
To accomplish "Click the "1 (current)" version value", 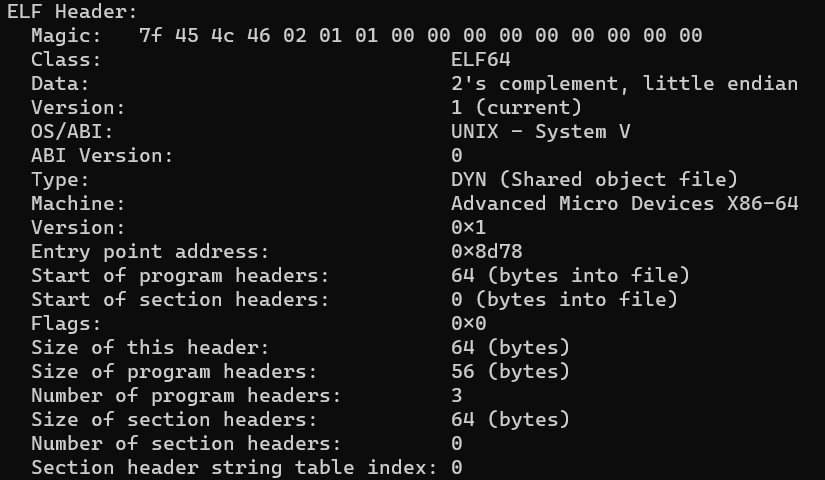I will 516,108.
